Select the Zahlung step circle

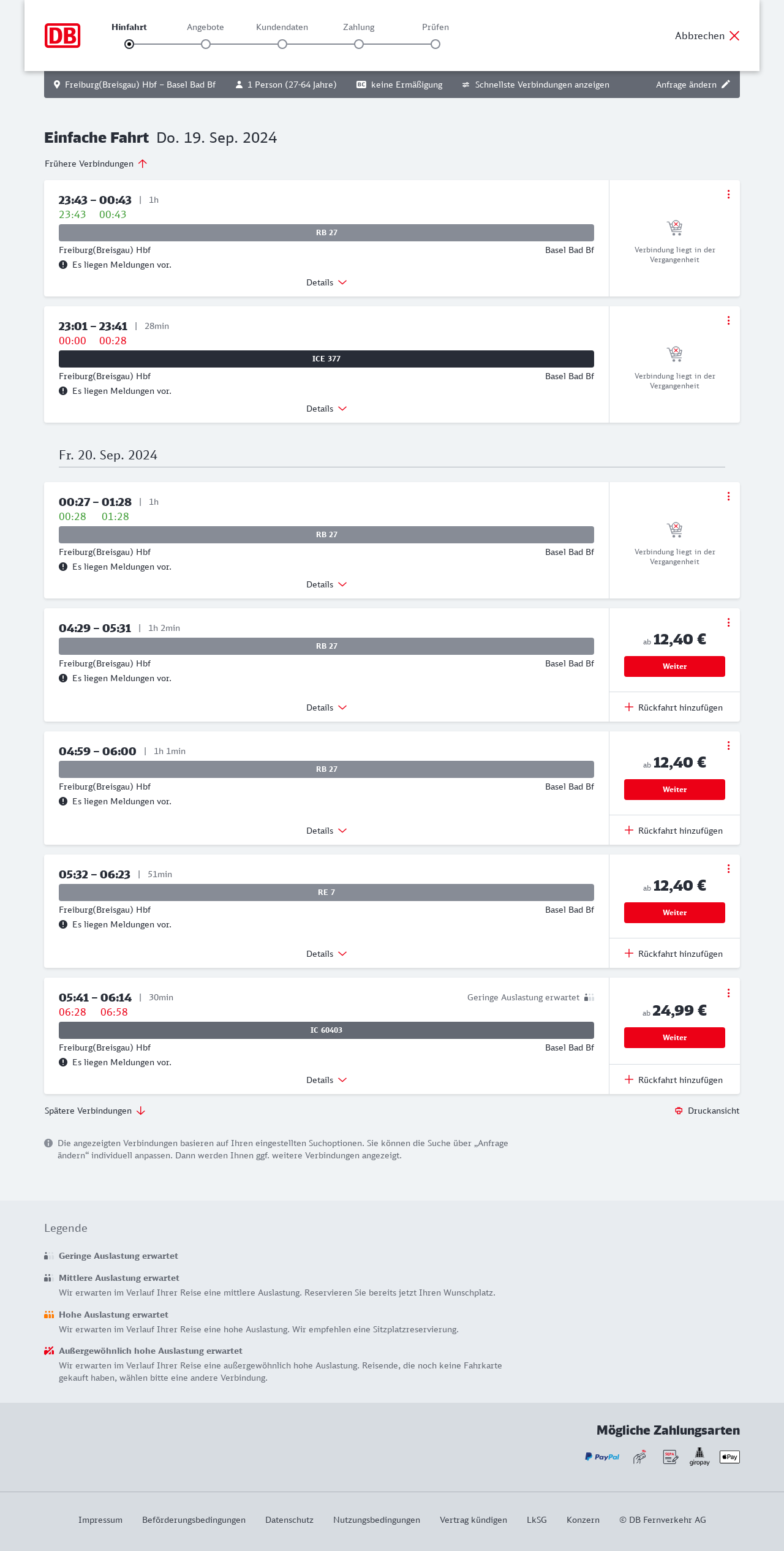(x=359, y=44)
